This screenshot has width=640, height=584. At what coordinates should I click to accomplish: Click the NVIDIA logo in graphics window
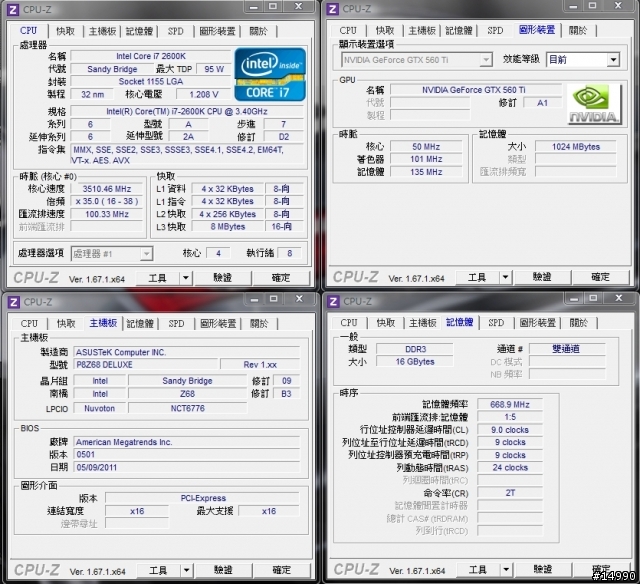(594, 104)
